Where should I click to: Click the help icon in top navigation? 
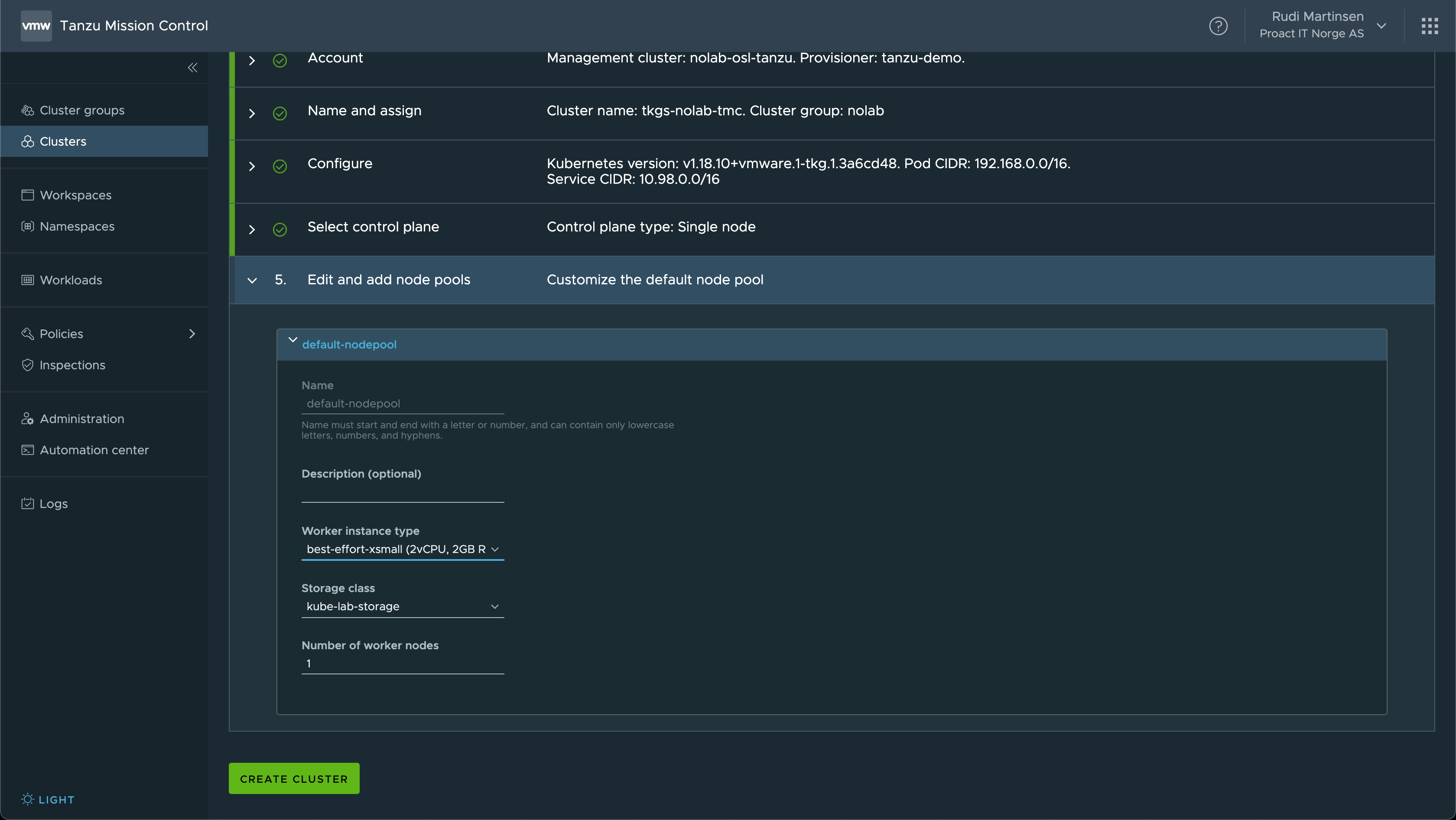(x=1218, y=25)
